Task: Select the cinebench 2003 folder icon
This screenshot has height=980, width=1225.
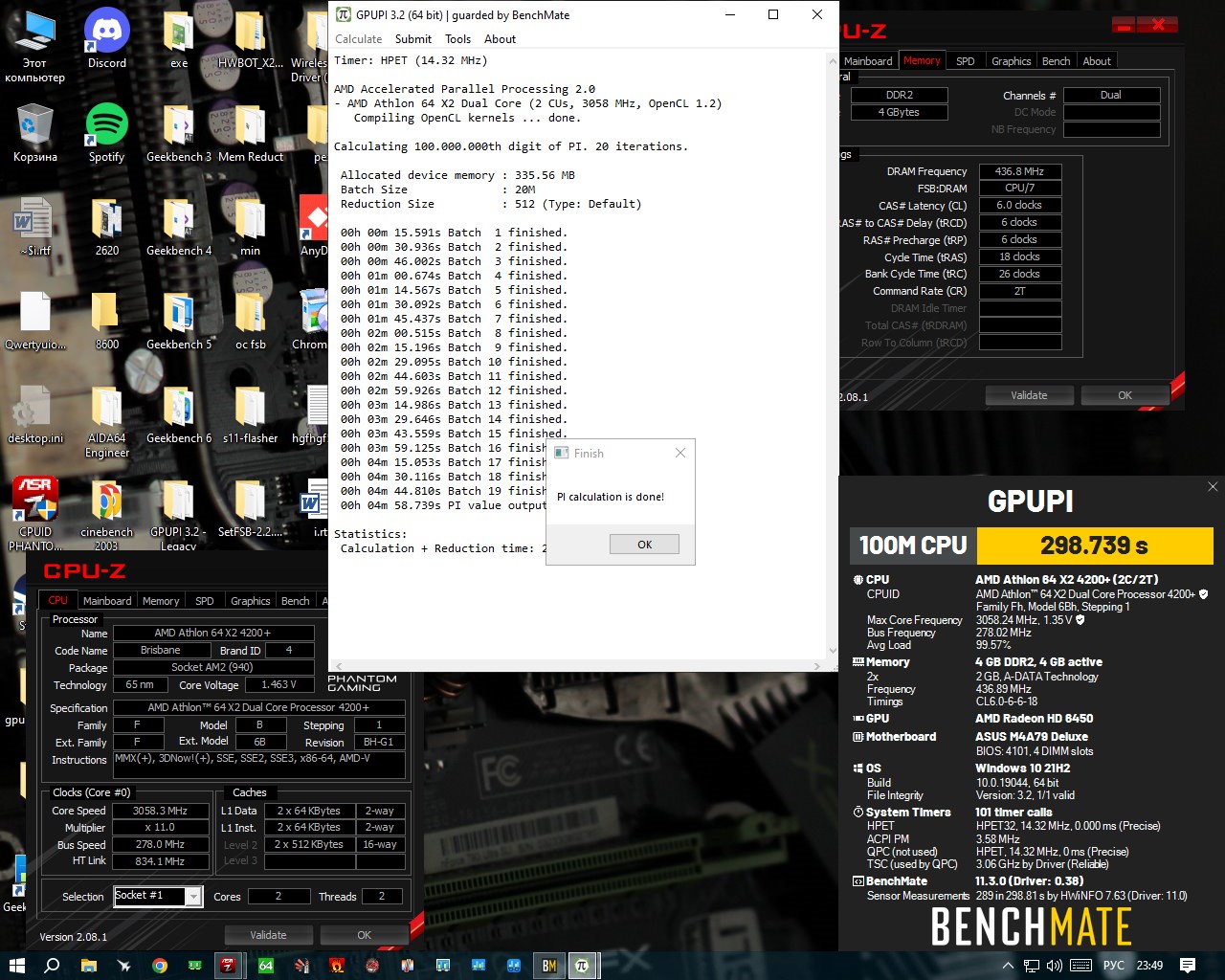Action: point(107,514)
